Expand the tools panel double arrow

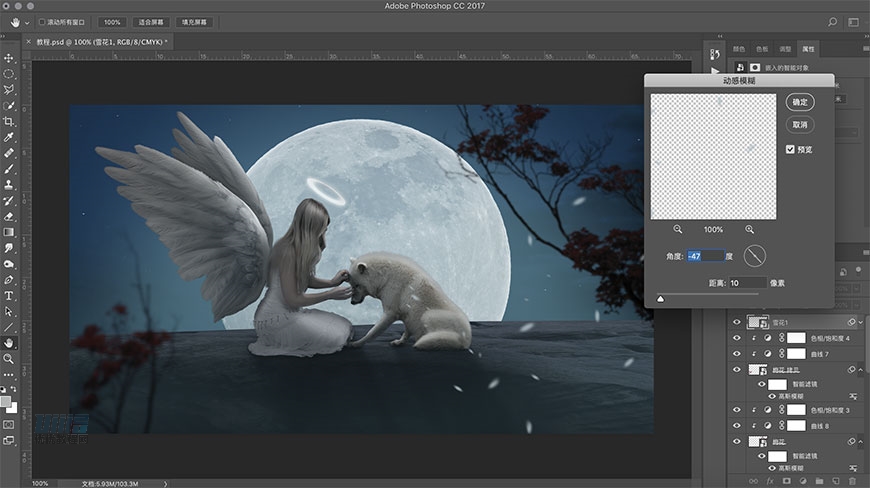3,36
